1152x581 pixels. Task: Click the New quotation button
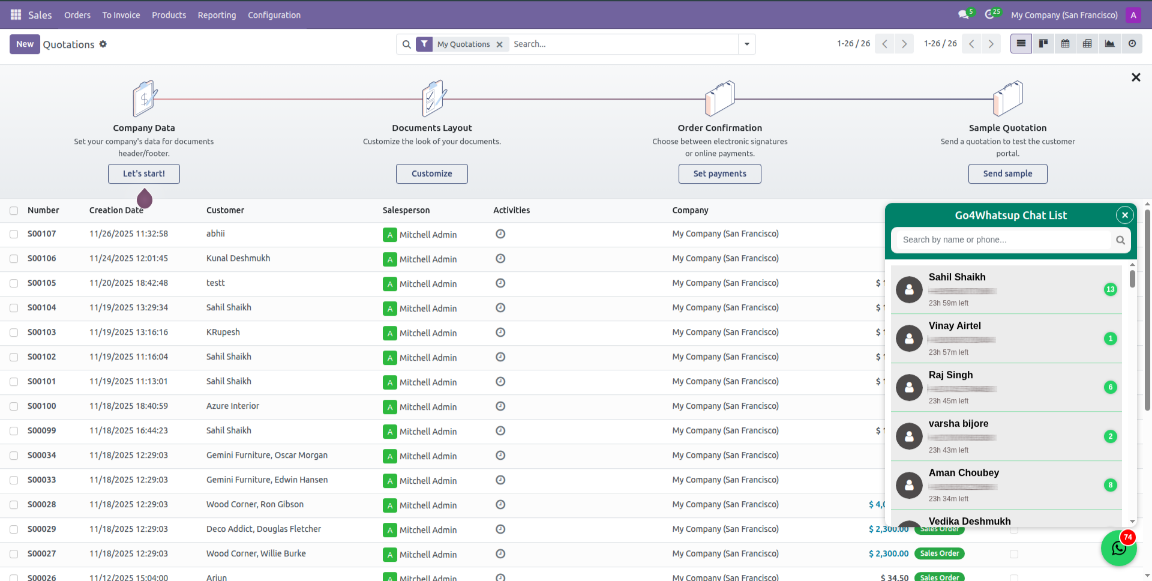(24, 44)
